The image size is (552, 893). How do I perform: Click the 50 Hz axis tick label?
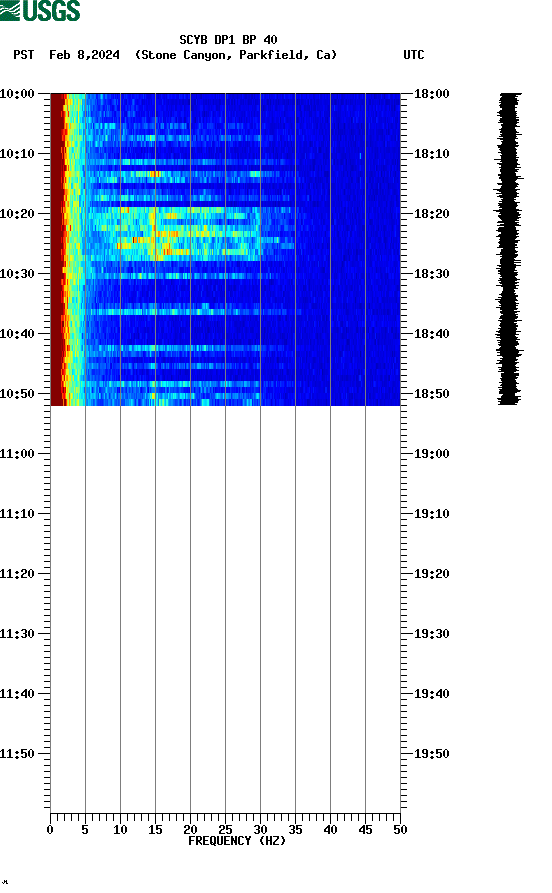(400, 830)
